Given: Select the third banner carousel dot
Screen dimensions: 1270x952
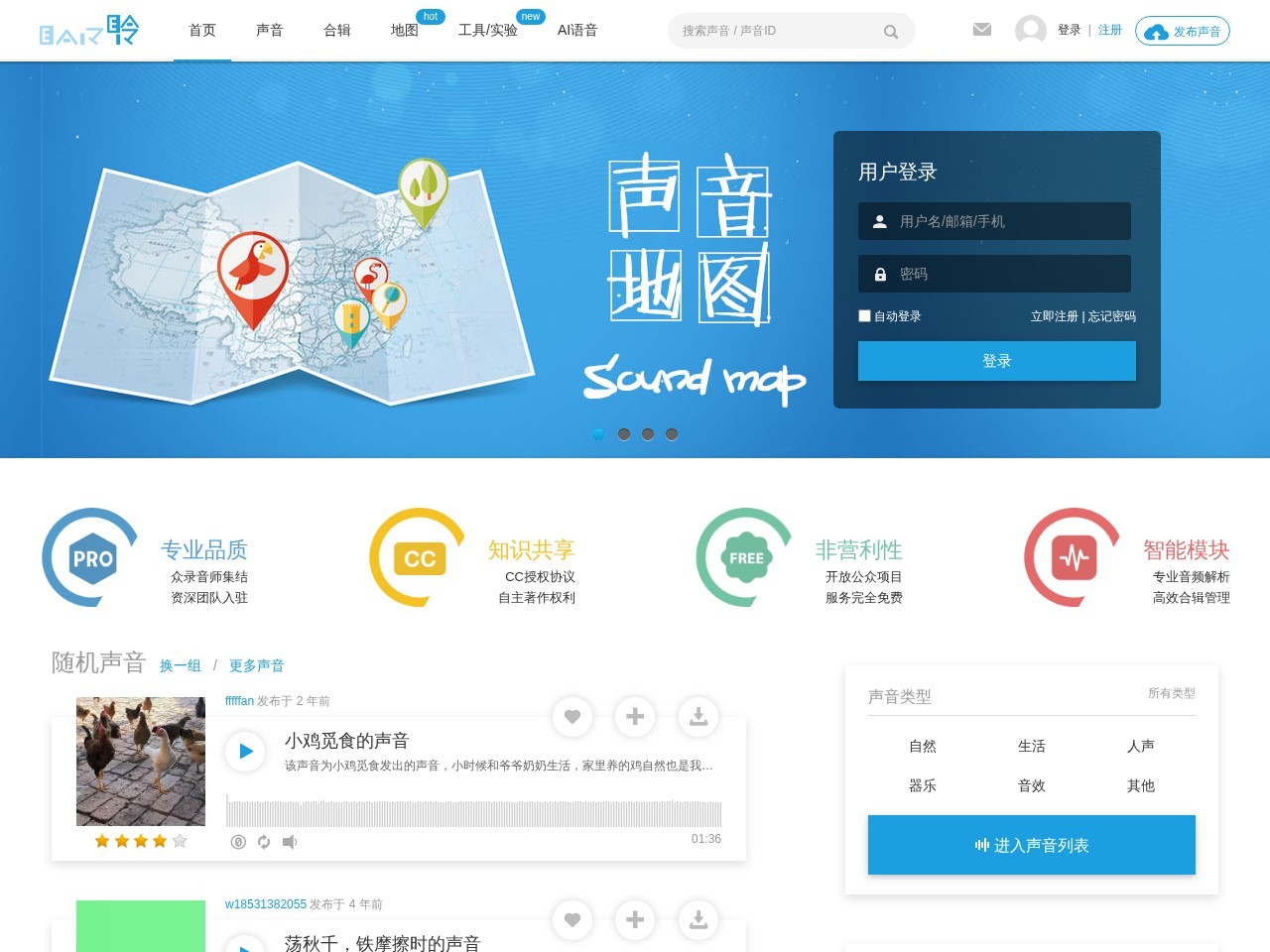Looking at the screenshot, I should click(x=648, y=434).
